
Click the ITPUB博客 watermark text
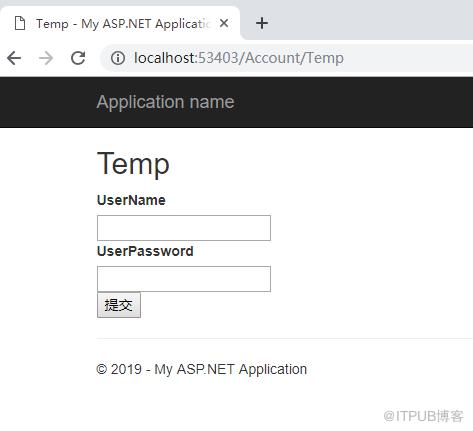point(423,416)
